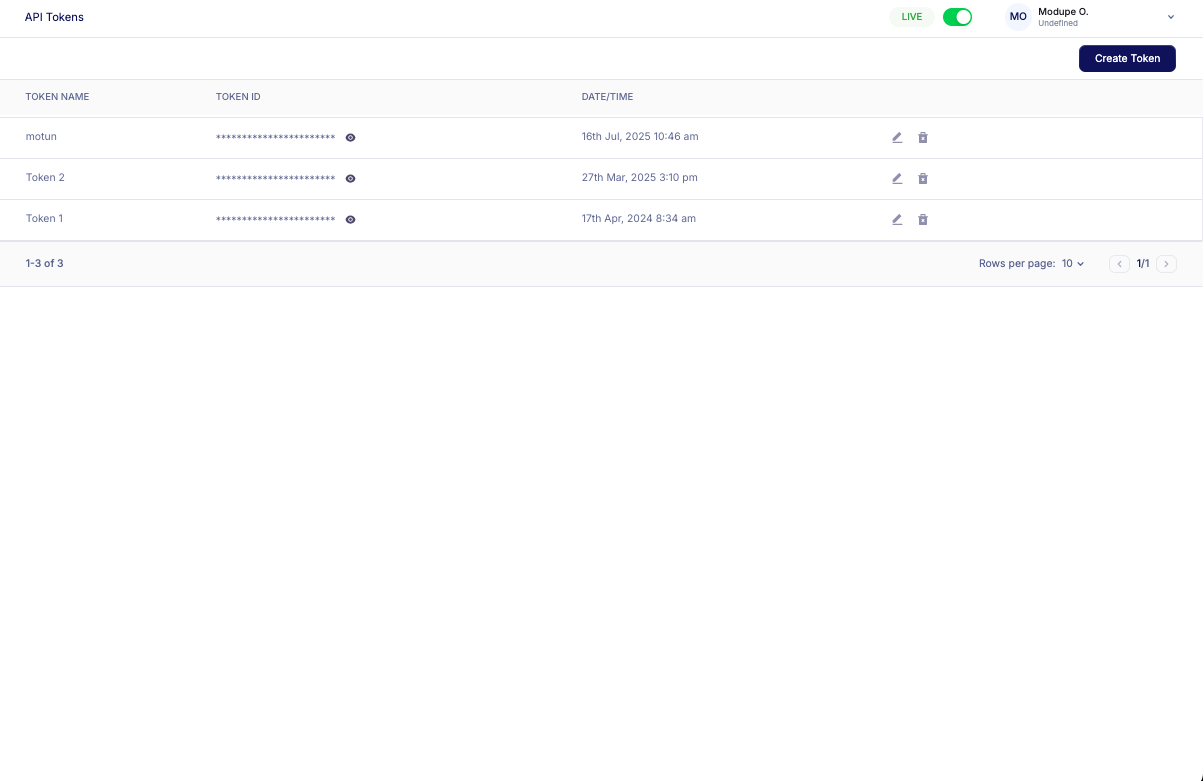Screen dimensions: 1203x781
Task: Click the Create Token button
Action: [x=1127, y=59]
